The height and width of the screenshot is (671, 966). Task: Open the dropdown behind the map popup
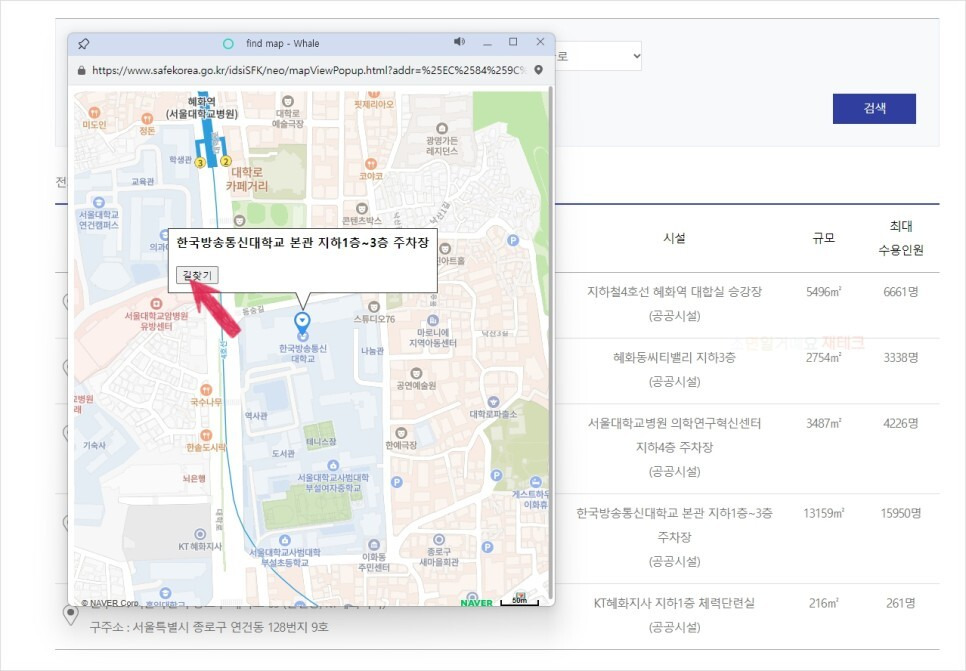point(598,56)
